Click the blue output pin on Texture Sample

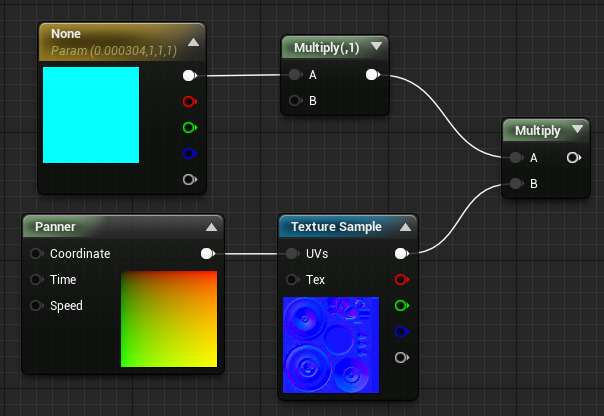(402, 332)
